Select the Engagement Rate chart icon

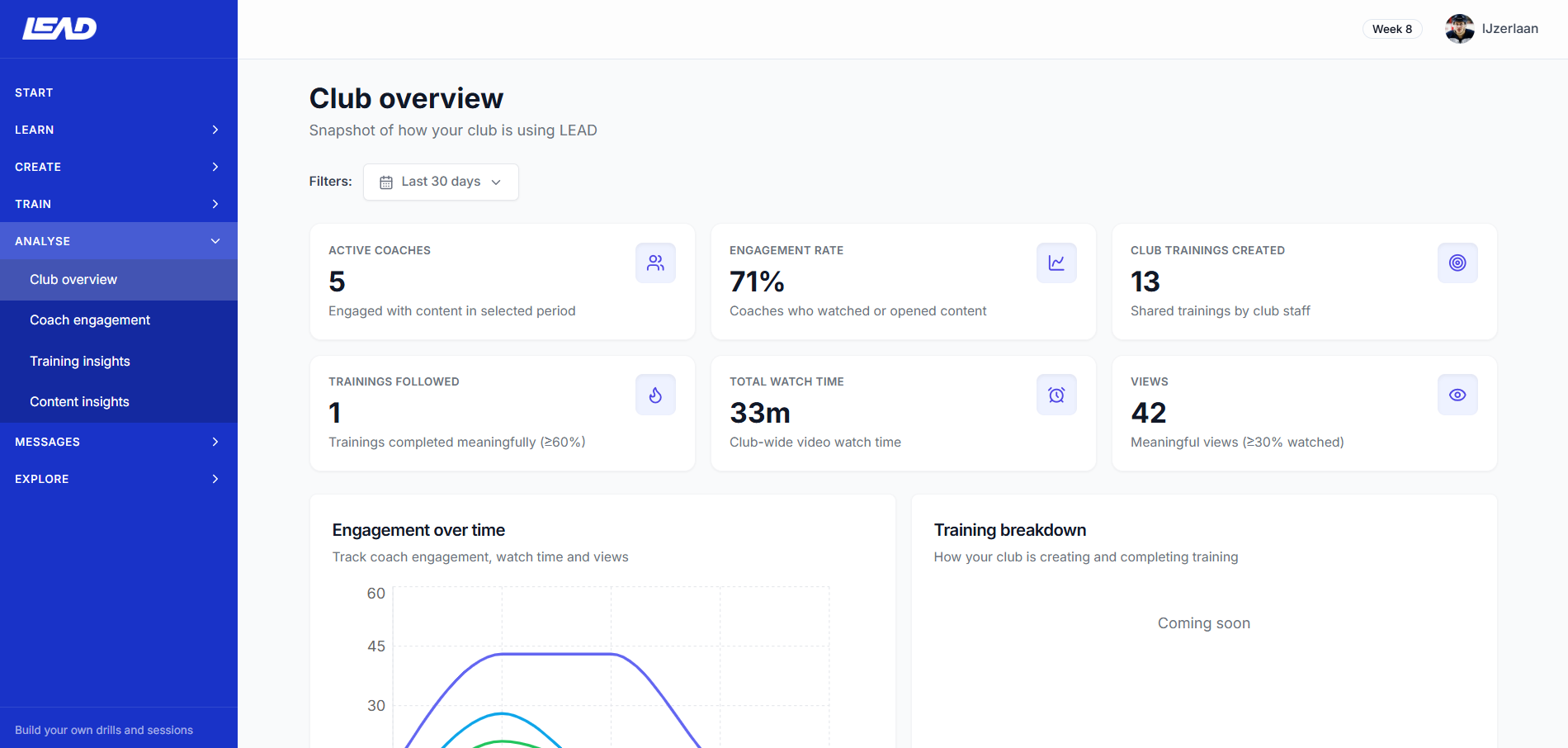coord(1056,263)
